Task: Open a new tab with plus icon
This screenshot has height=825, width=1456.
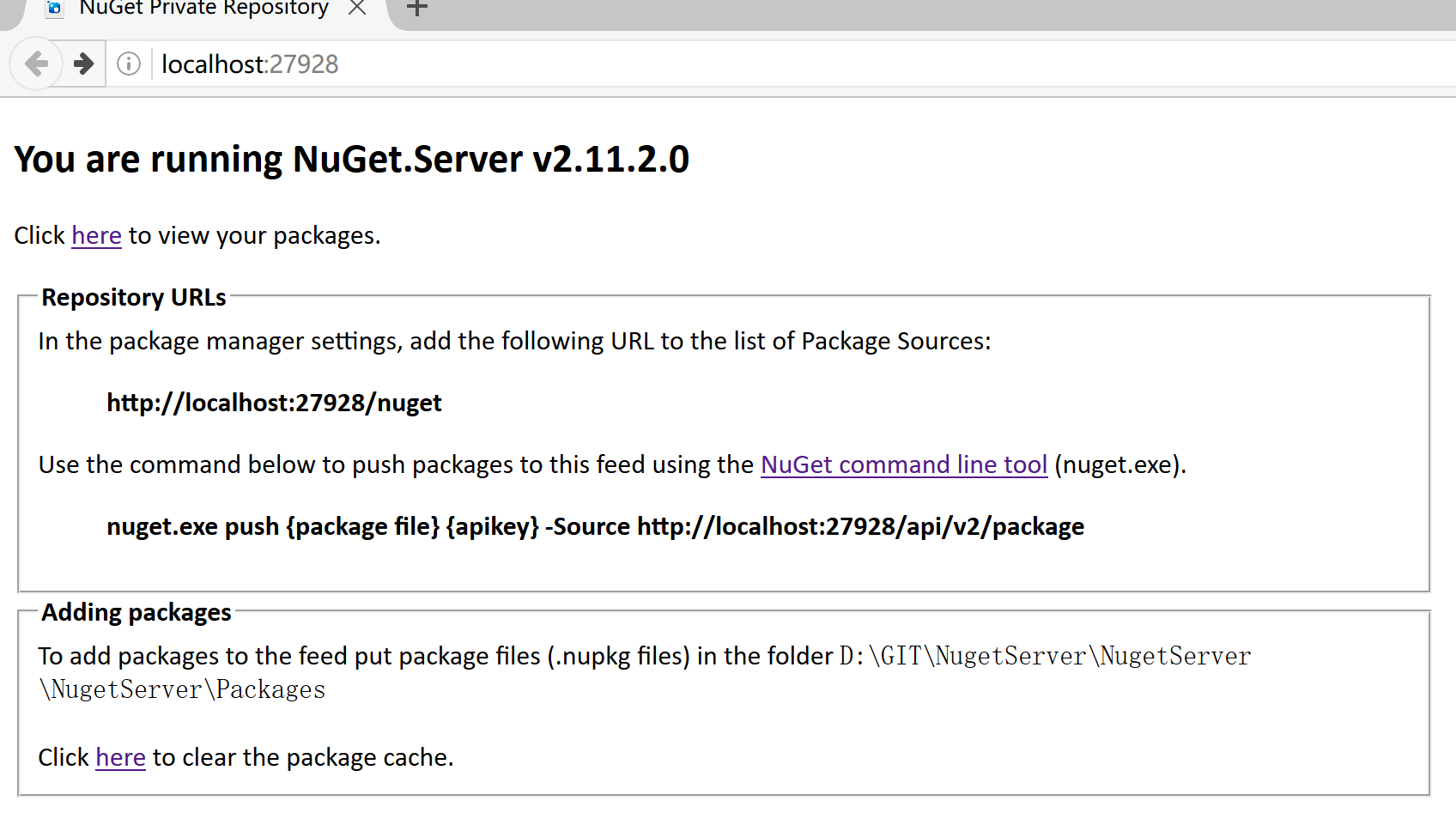Action: coord(416,9)
